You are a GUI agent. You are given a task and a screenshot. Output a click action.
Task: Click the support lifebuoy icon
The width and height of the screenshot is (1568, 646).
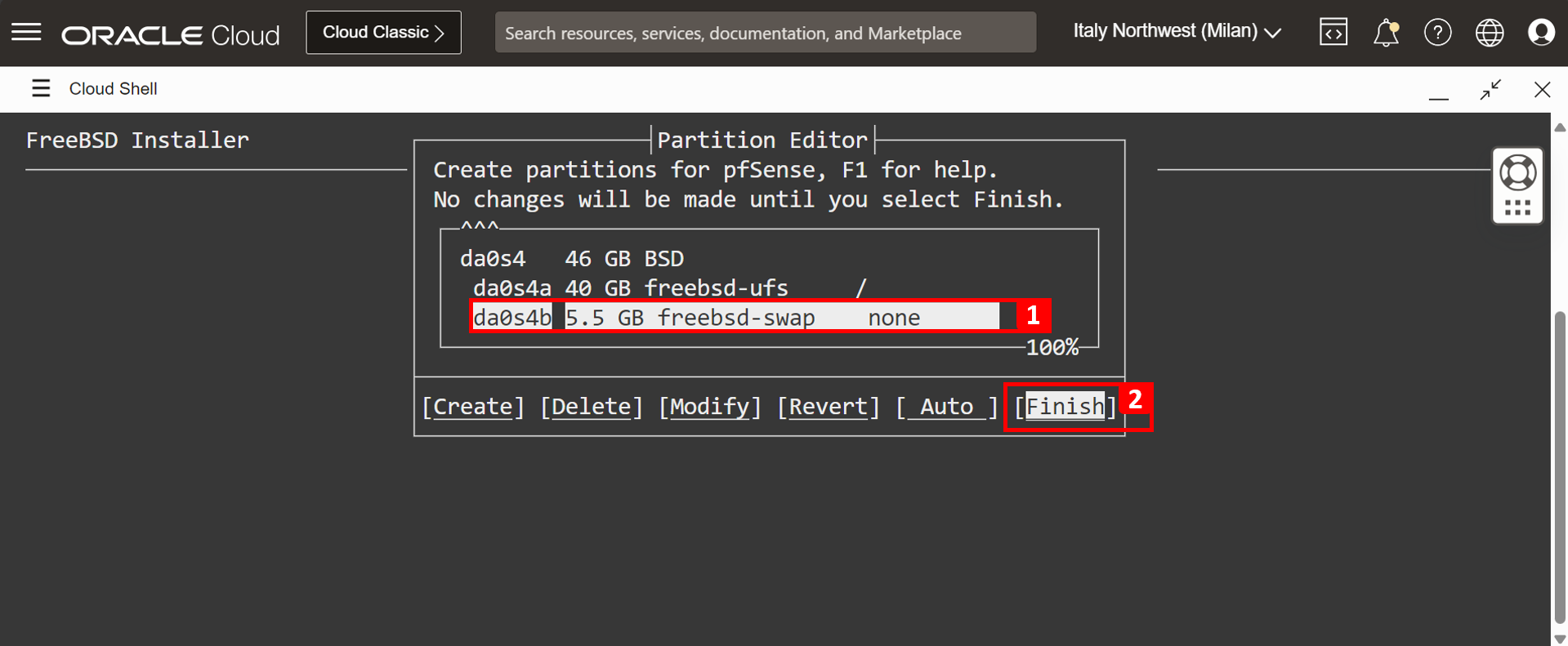1517,172
